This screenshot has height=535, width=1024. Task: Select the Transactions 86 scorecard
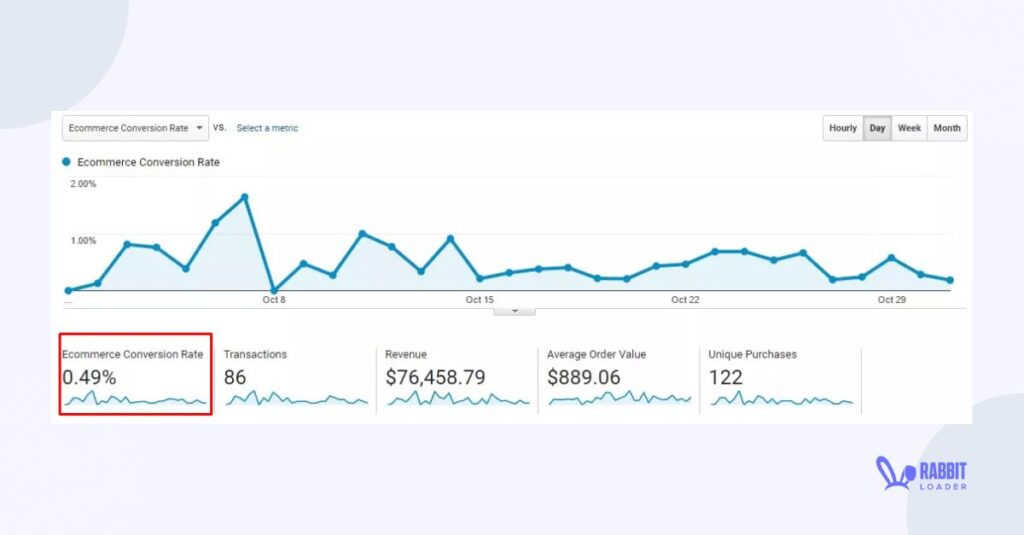click(x=296, y=379)
